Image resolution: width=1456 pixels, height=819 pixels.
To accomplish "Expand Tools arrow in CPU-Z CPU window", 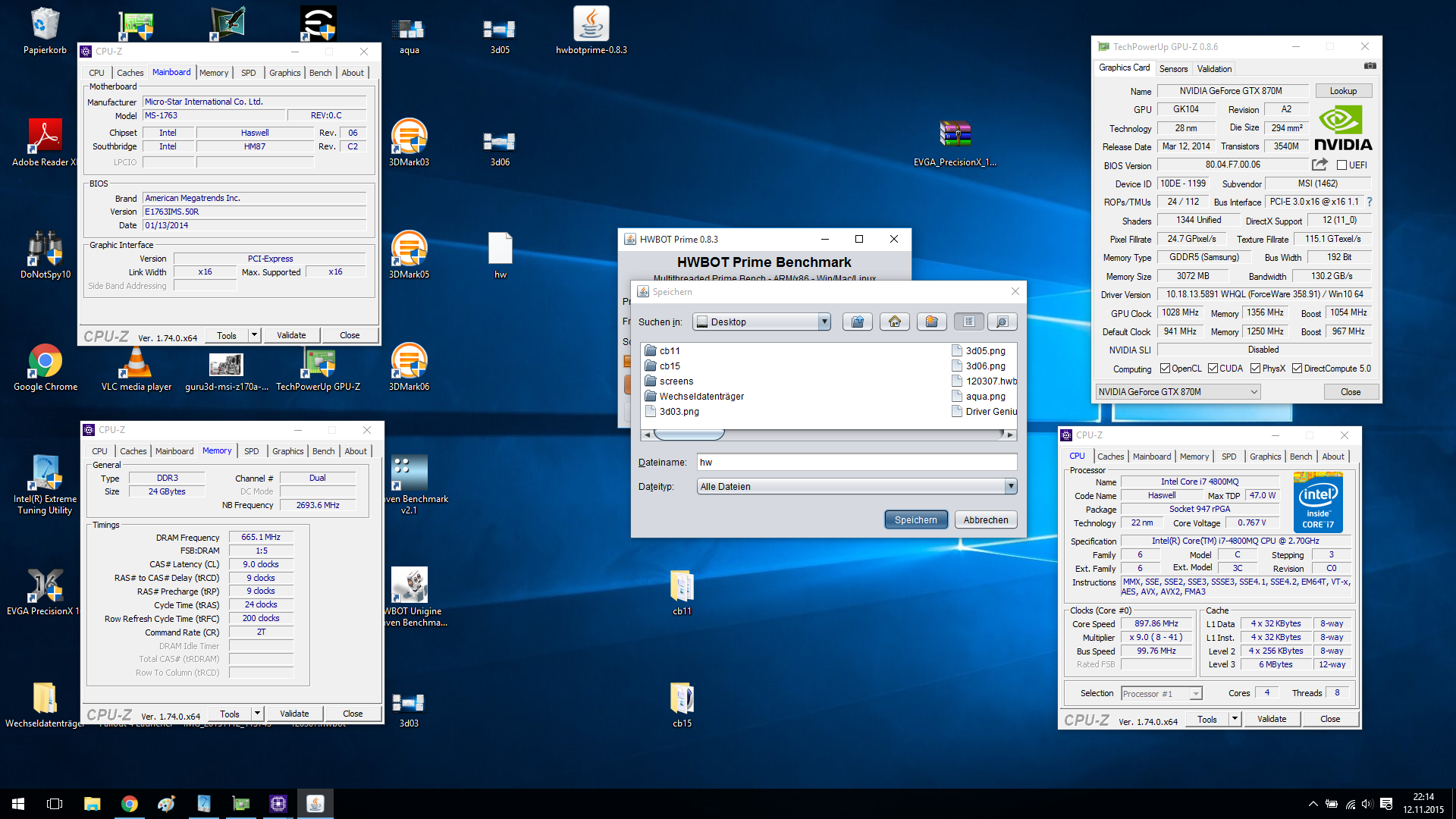I will pos(1235,719).
